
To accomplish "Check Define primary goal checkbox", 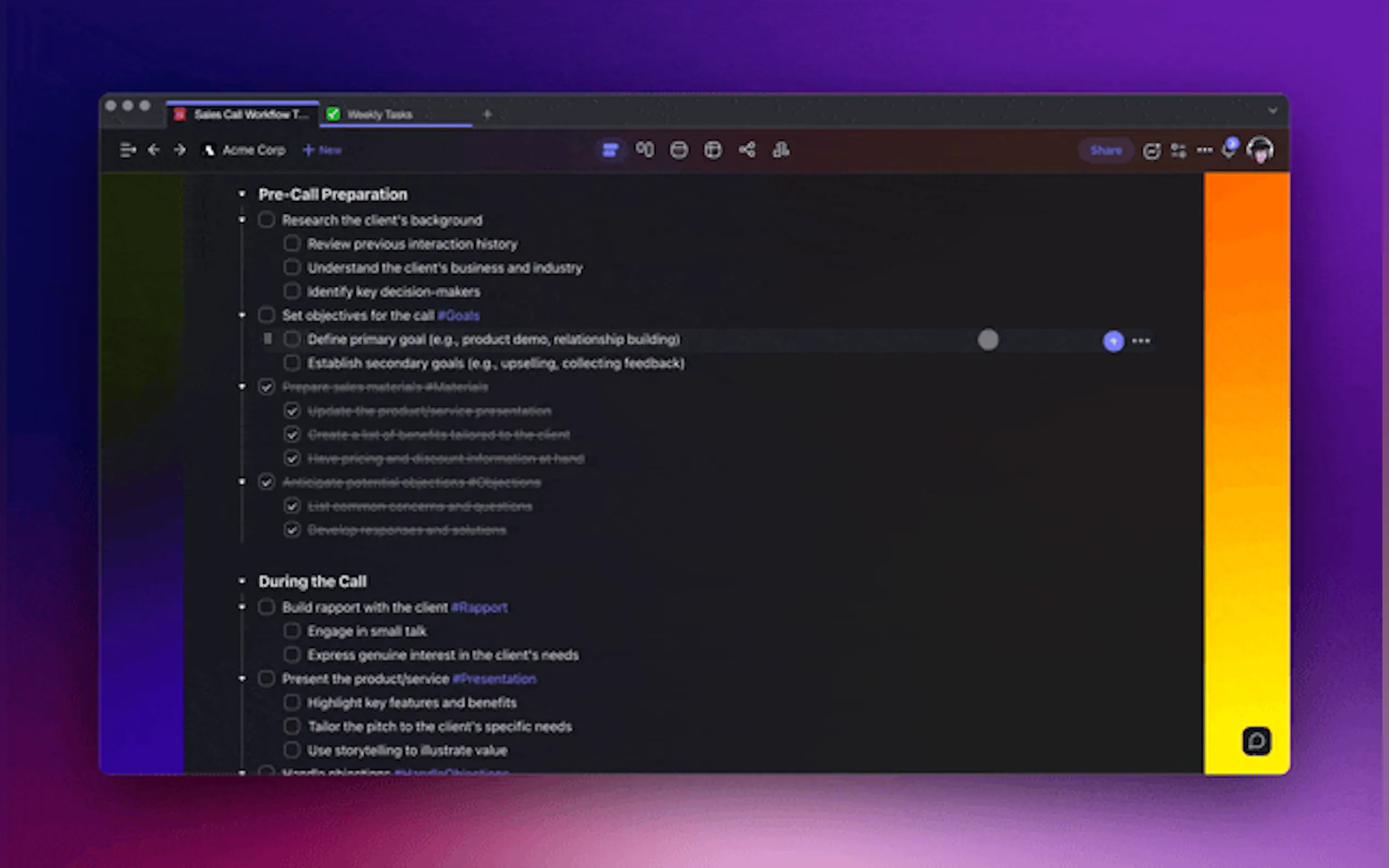I will pyautogui.click(x=291, y=339).
